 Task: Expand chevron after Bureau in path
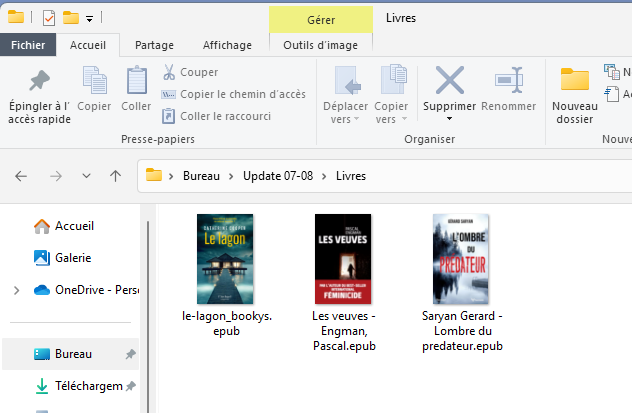point(231,176)
